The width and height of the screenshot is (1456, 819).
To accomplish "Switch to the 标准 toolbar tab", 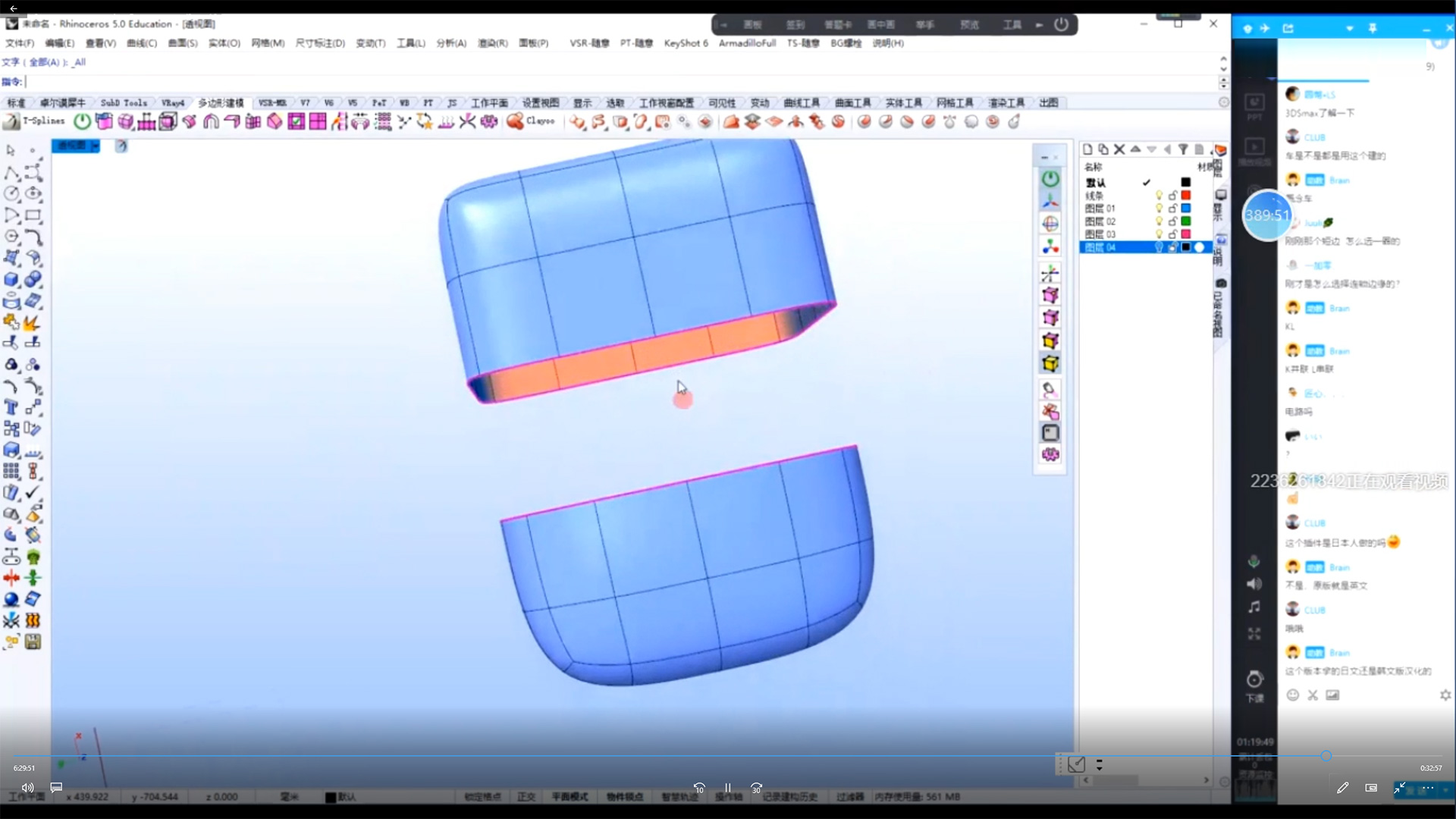I will [x=16, y=102].
